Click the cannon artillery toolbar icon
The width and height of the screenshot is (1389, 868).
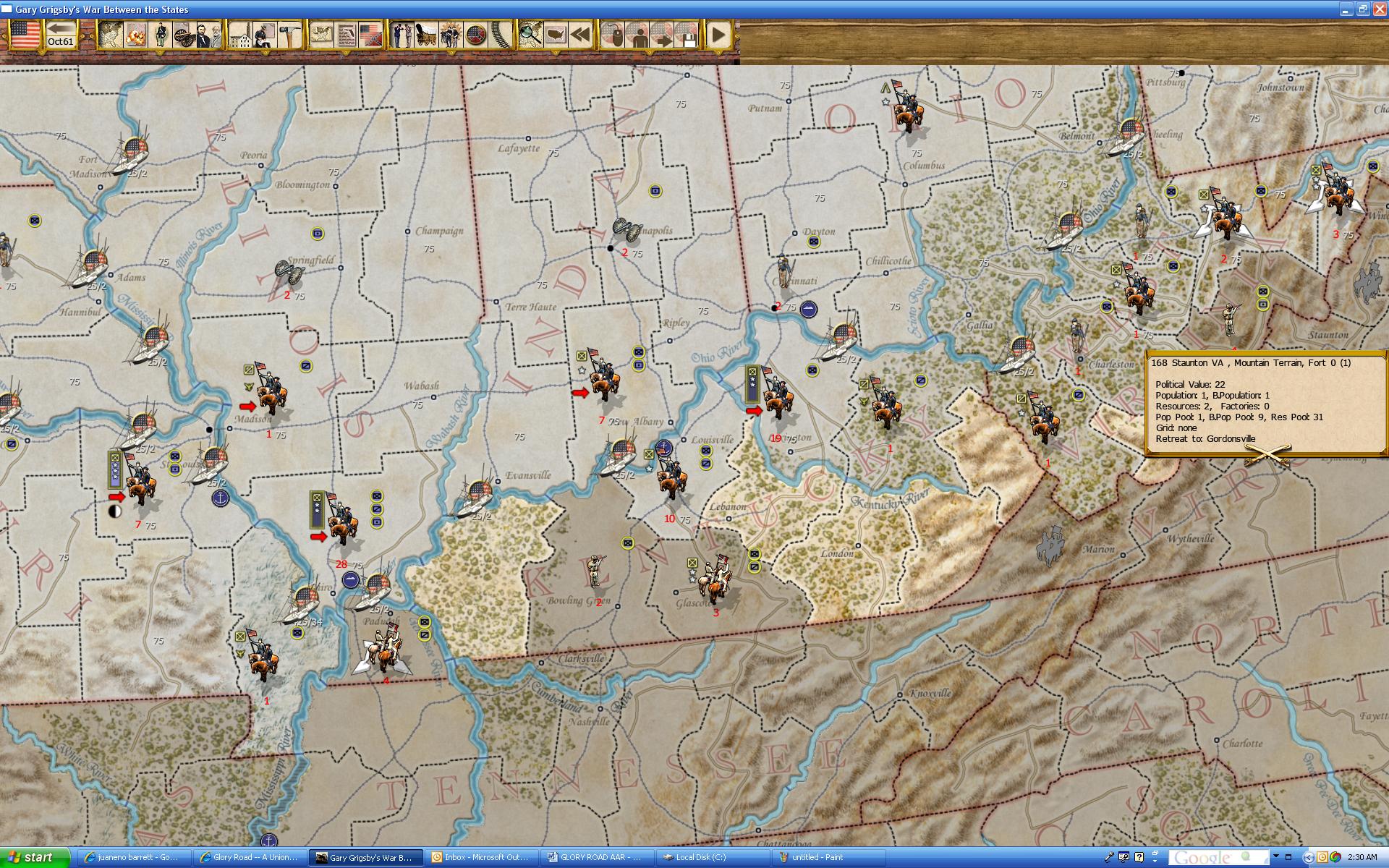coord(184,34)
